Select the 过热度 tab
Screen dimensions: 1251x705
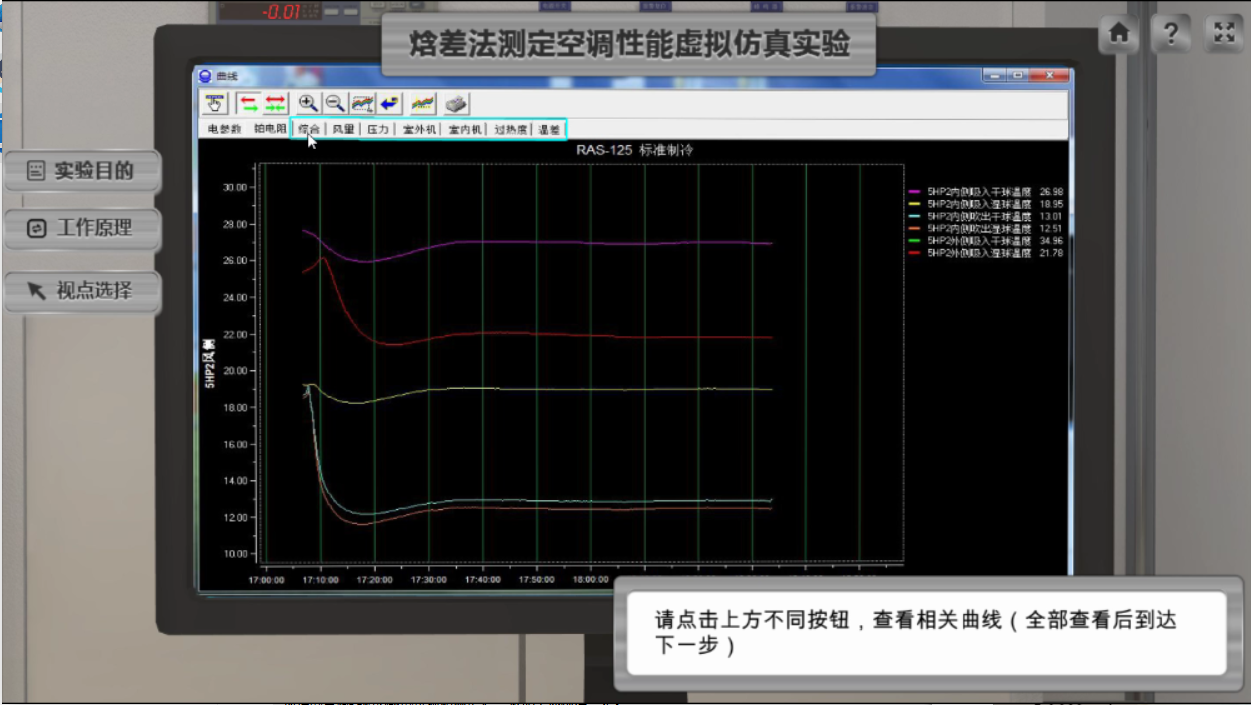pyautogui.click(x=511, y=129)
